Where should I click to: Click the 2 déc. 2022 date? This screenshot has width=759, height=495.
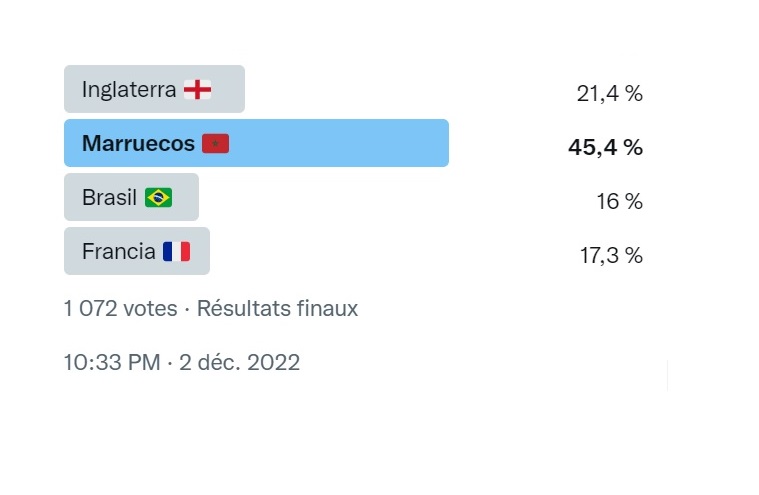239,362
